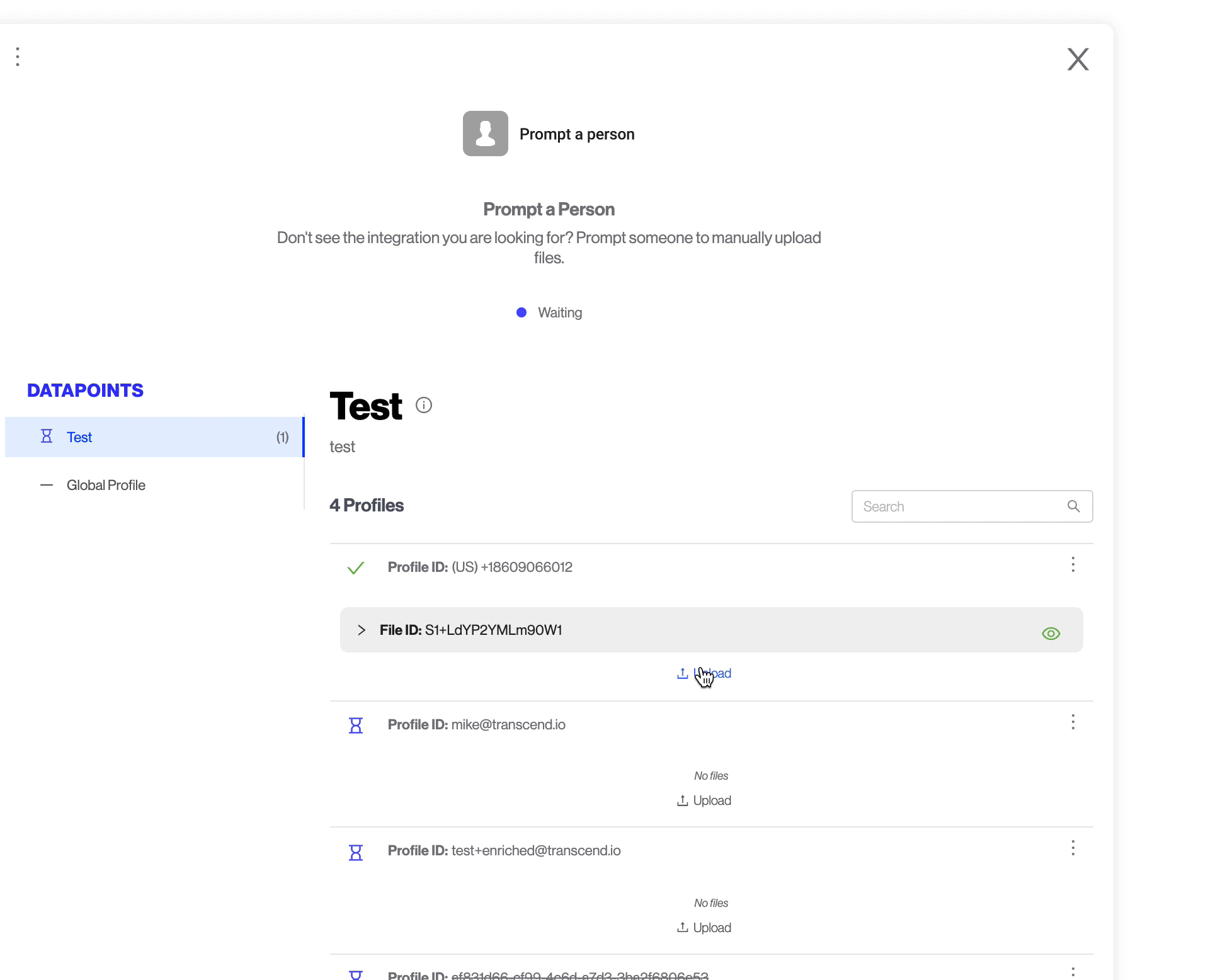Click the search magnifier icon
This screenshot has width=1213, height=980.
tap(1073, 506)
